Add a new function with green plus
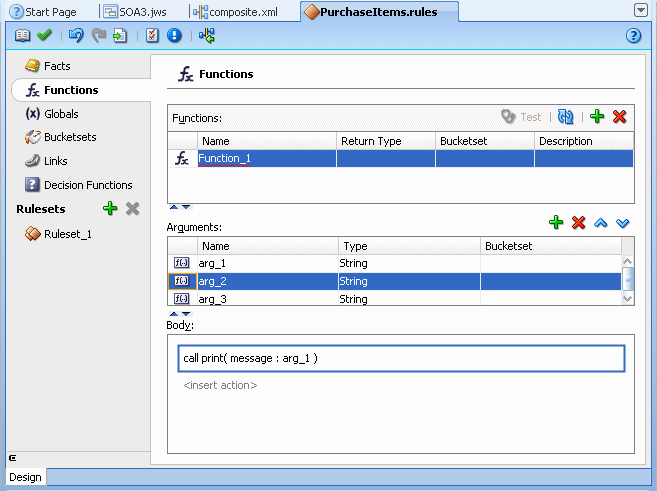Screen dimensions: 657x491 [x=597, y=116]
